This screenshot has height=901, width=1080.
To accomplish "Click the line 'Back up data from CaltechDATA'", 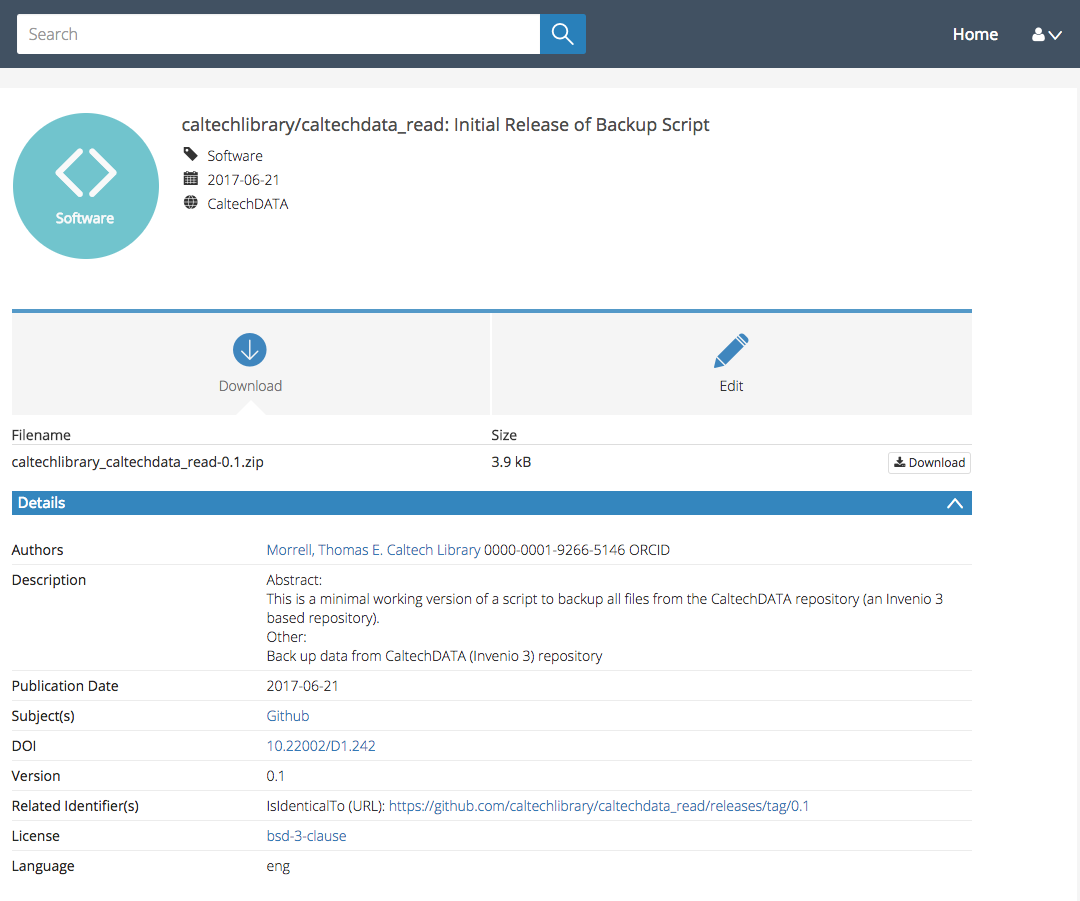I will coord(435,656).
